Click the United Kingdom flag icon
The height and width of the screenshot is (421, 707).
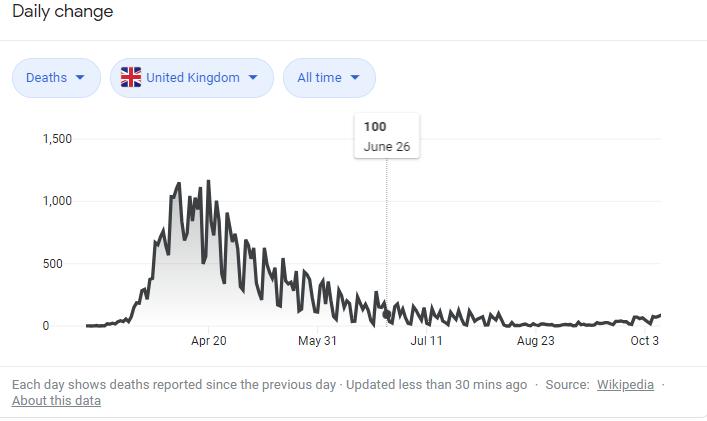pyautogui.click(x=131, y=77)
